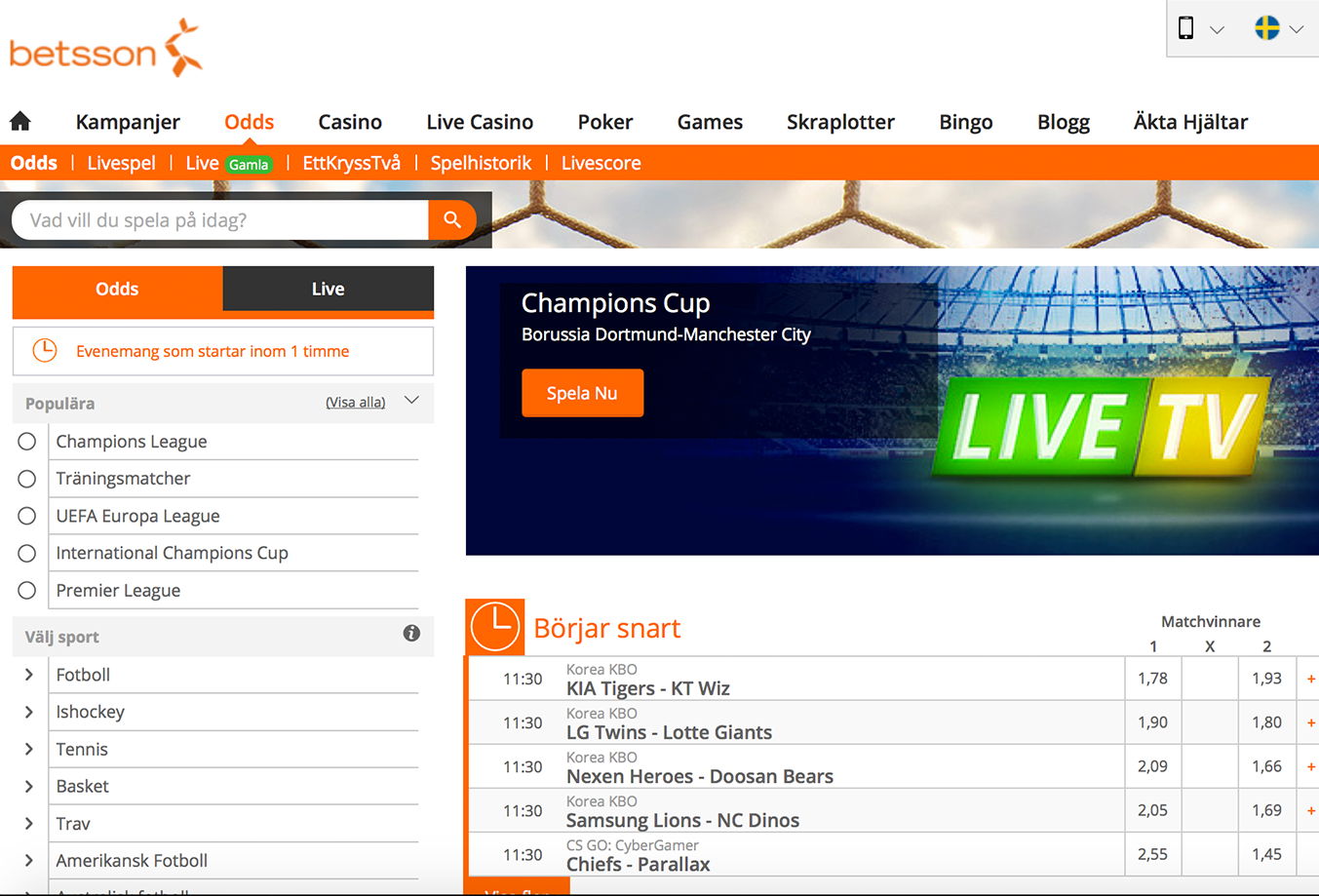The width and height of the screenshot is (1319, 896).
Task: Click the clock icon beside Evenemang
Action: [45, 351]
